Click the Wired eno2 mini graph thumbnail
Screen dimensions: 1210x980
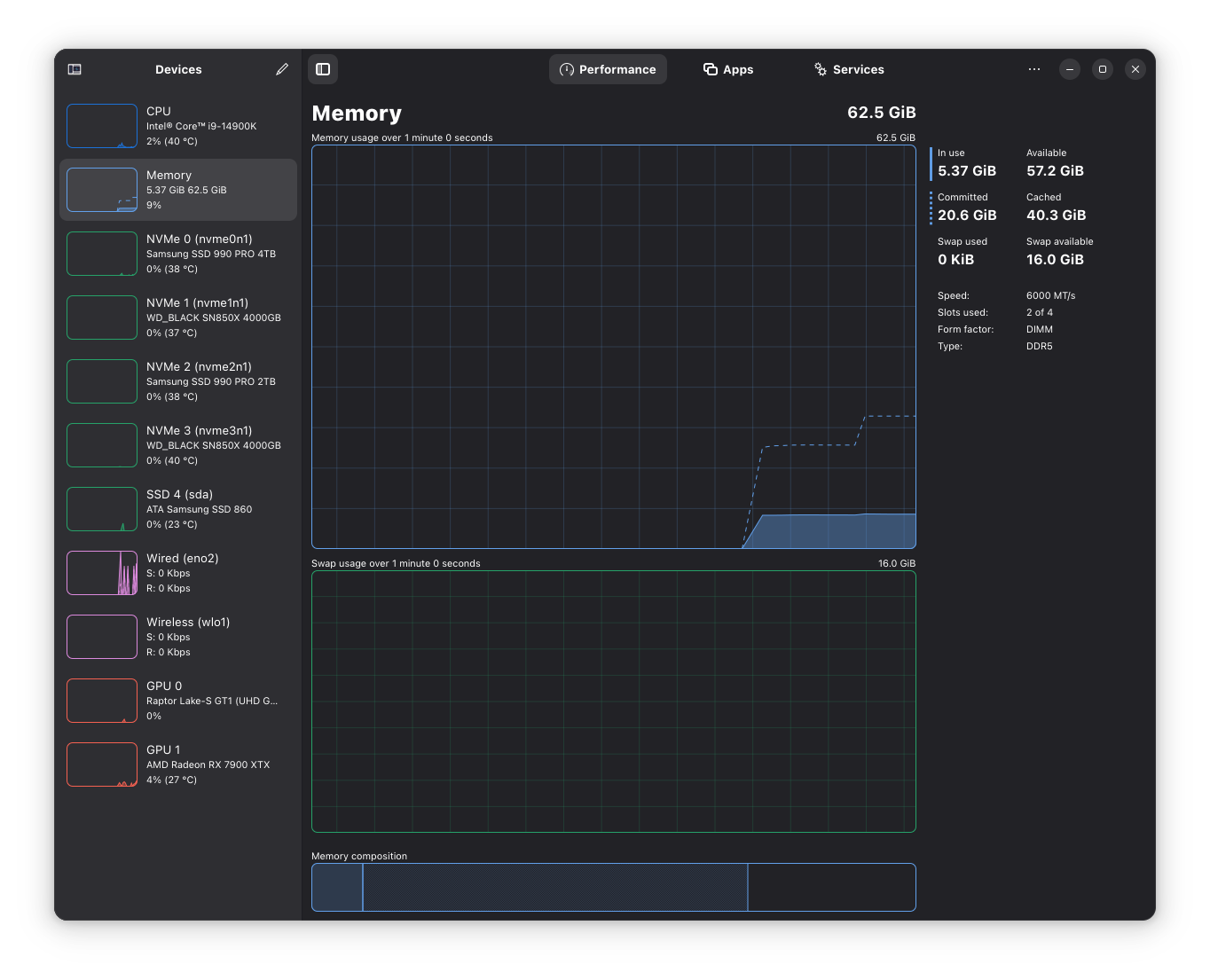pos(102,573)
